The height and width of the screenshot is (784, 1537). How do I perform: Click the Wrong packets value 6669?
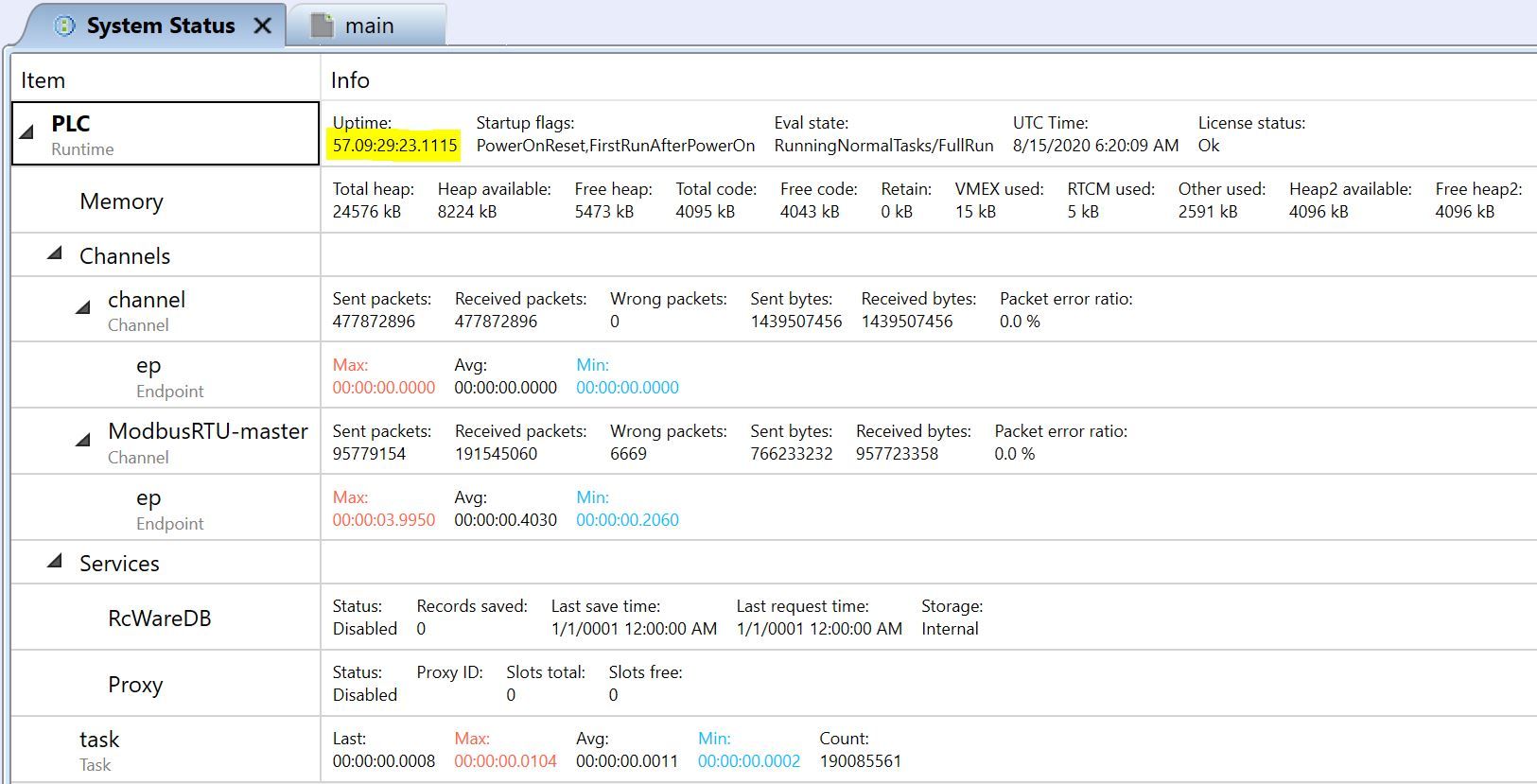pyautogui.click(x=628, y=453)
